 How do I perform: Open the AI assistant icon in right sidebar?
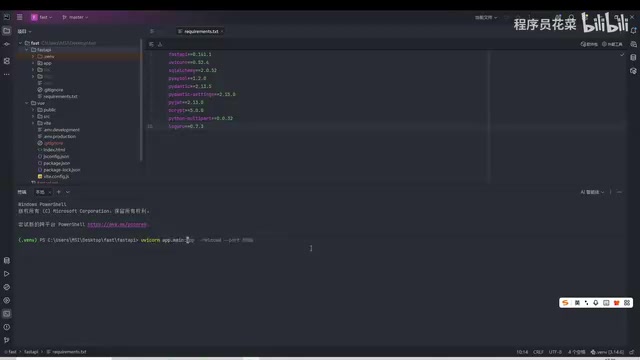[633, 44]
